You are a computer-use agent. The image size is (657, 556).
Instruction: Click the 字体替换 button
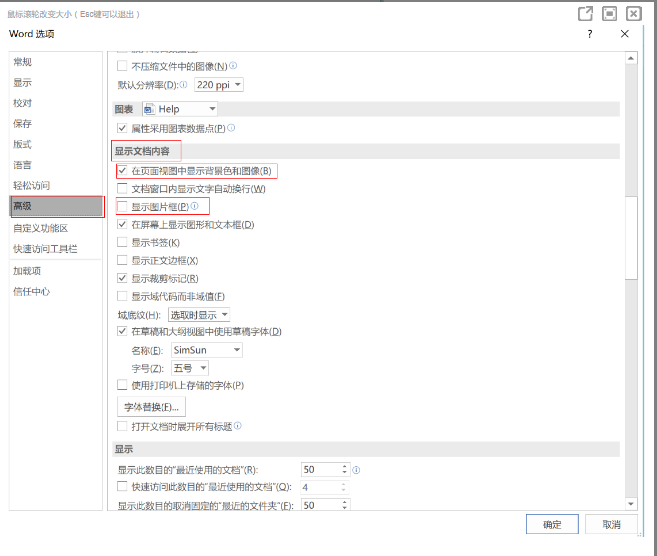(152, 407)
